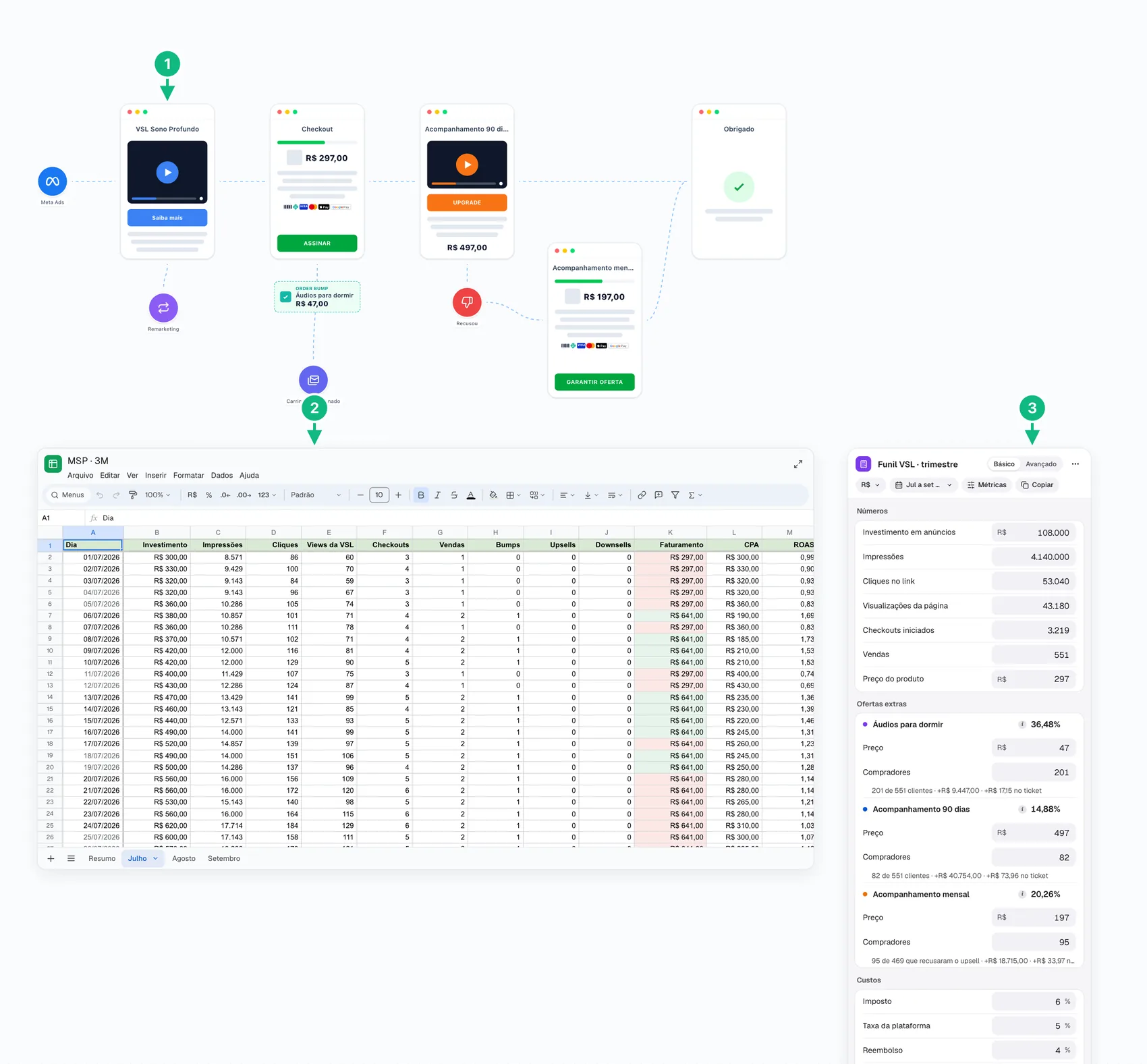Add a comment with the comment icon
Screen dimensions: 1147x1064
659,495
